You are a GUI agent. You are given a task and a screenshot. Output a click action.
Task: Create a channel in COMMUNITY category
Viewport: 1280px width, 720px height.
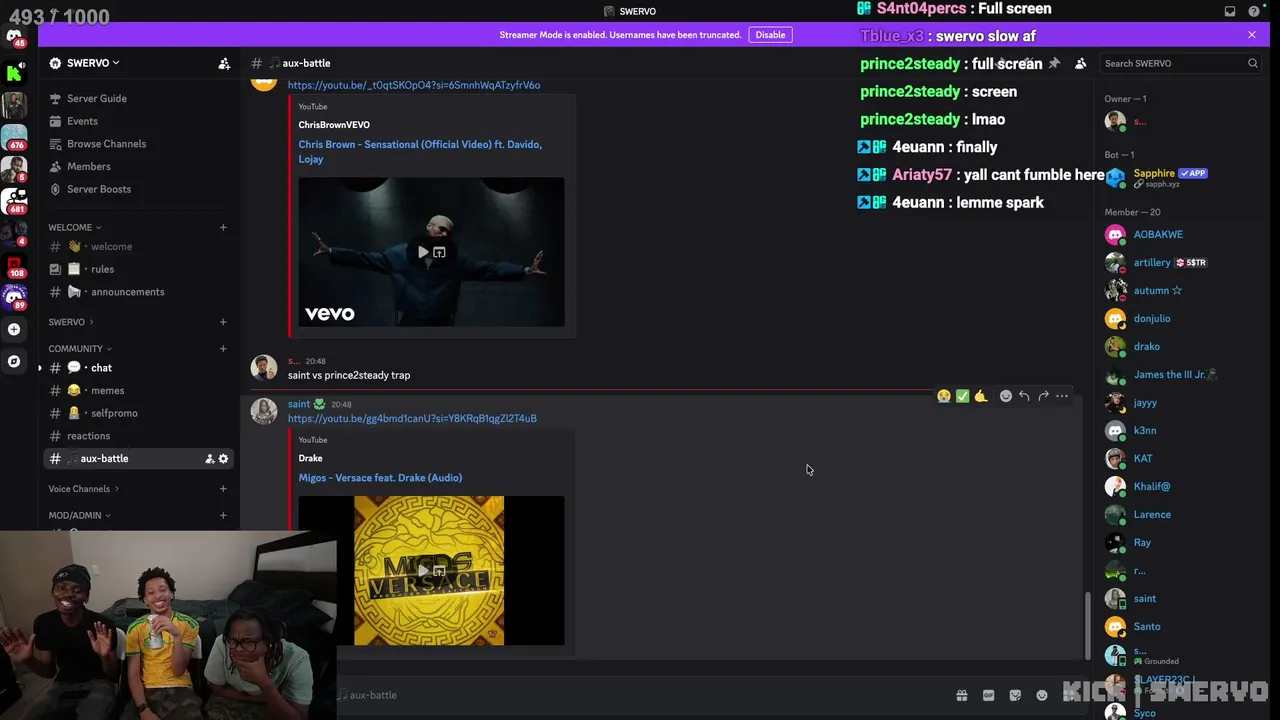[223, 349]
